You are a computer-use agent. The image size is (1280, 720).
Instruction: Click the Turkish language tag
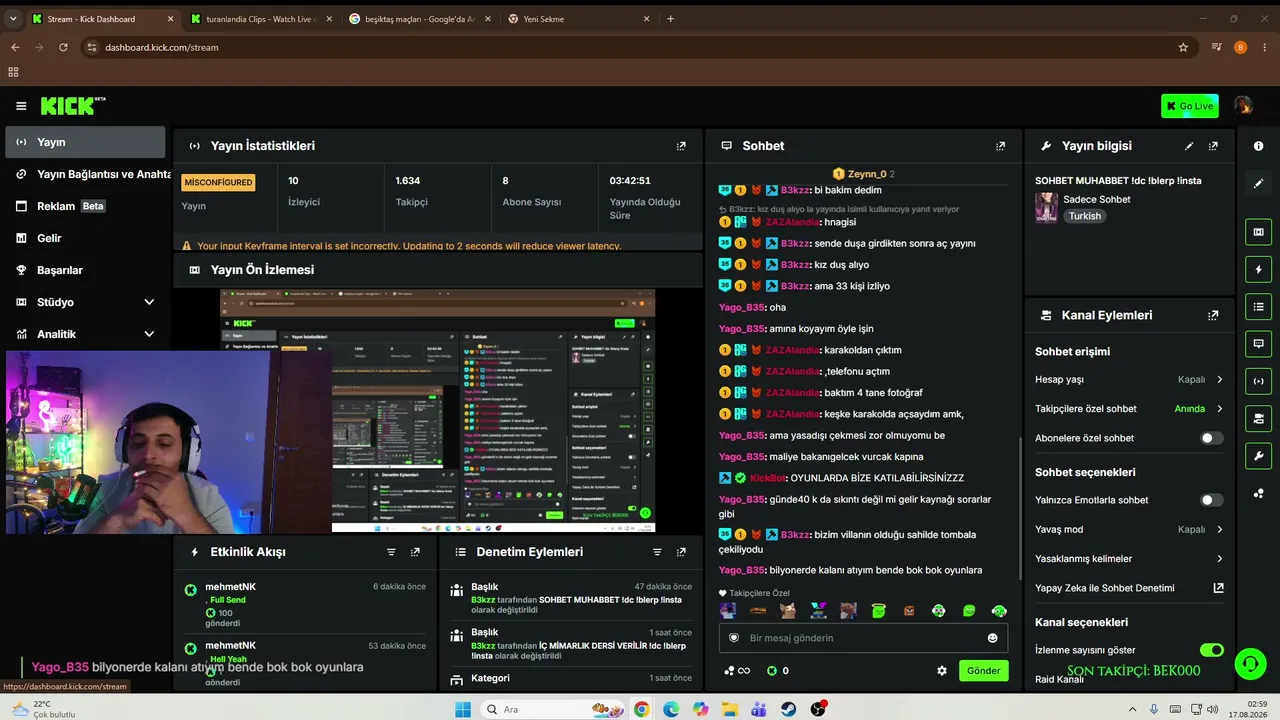(x=1084, y=216)
